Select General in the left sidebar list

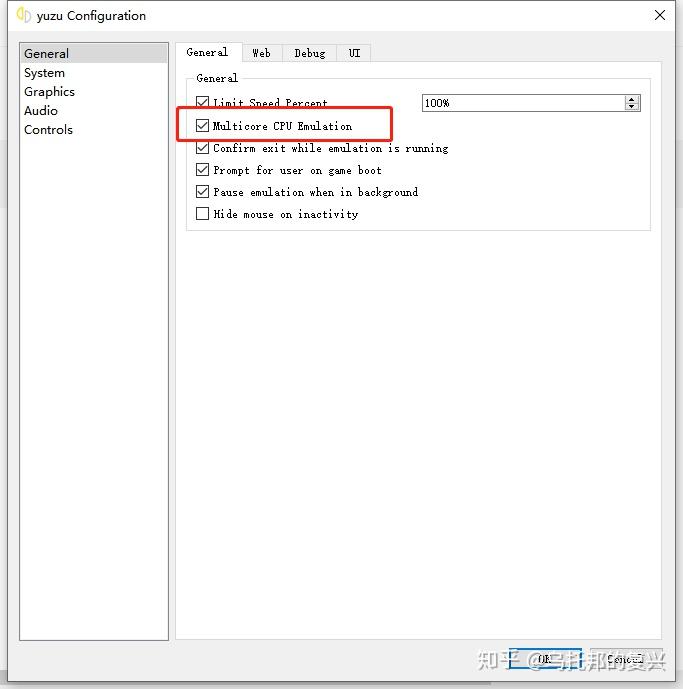[x=94, y=54]
